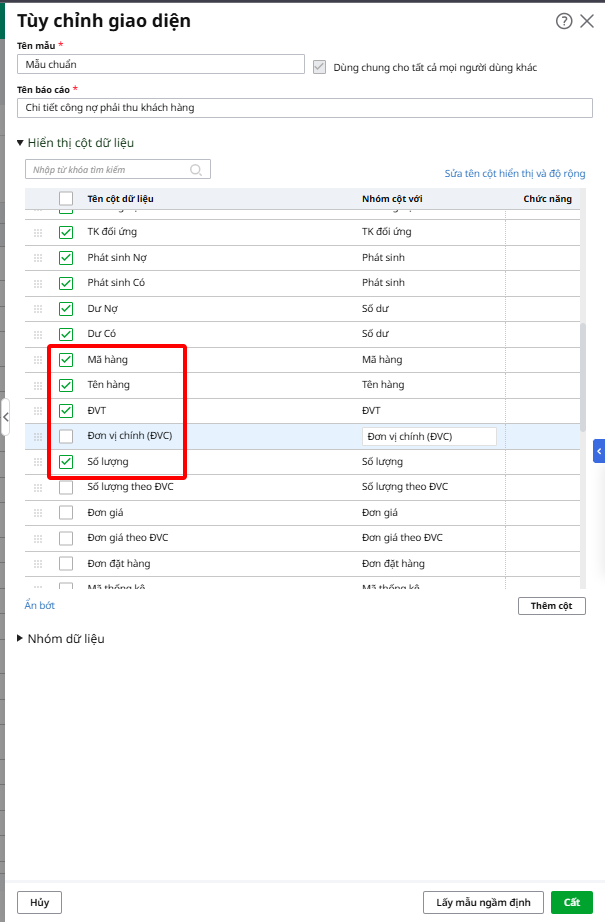Click blue side panel arrow on right edge

(x=599, y=452)
